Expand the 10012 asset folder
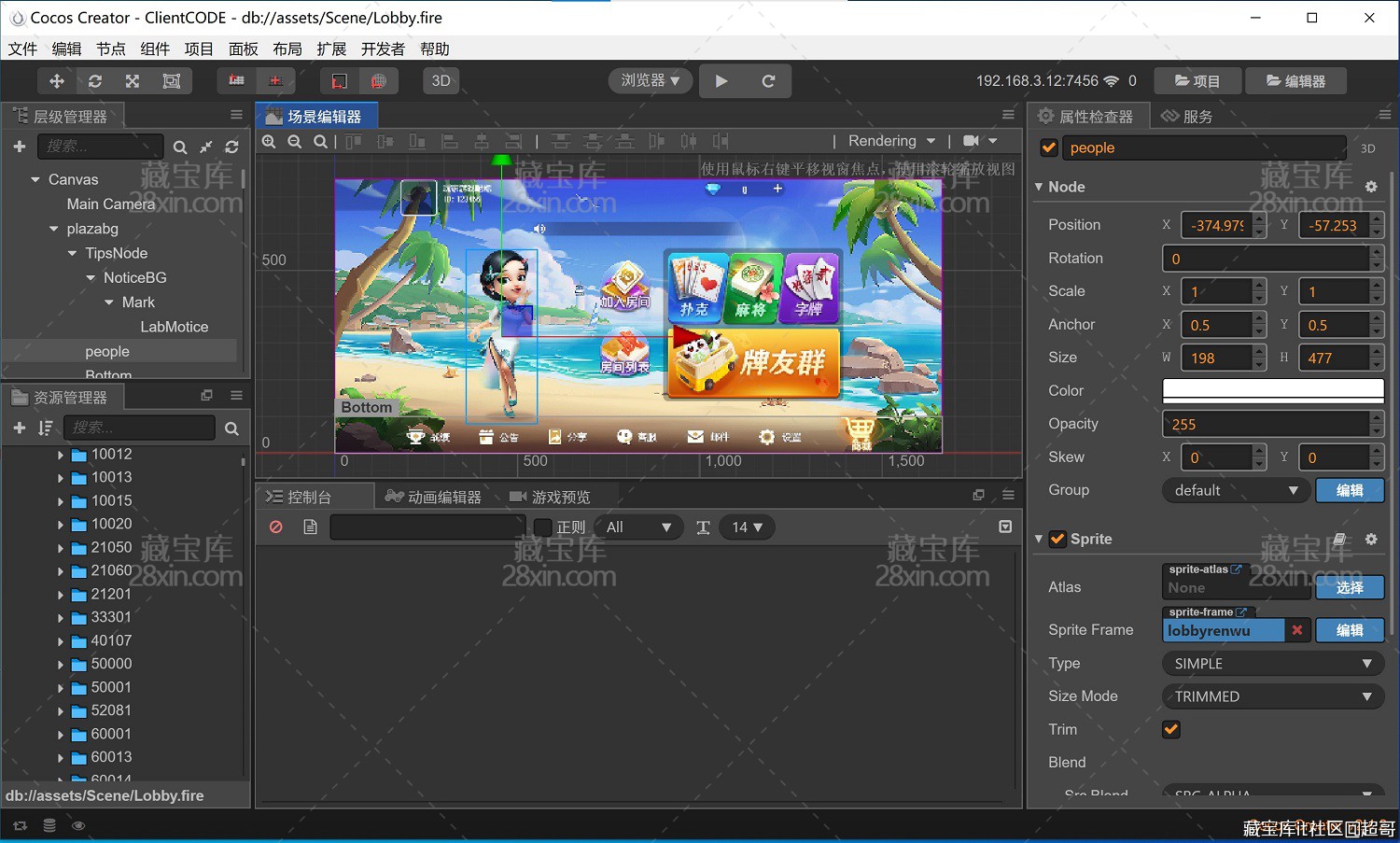The width and height of the screenshot is (1400, 843). pos(61,455)
